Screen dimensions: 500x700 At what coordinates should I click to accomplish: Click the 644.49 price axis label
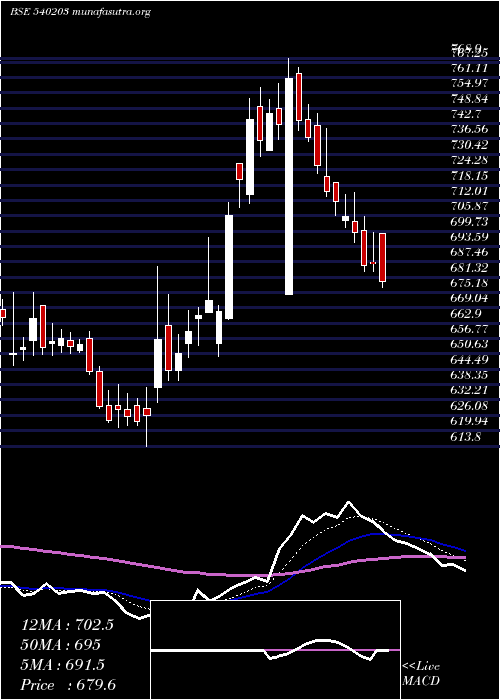469,359
